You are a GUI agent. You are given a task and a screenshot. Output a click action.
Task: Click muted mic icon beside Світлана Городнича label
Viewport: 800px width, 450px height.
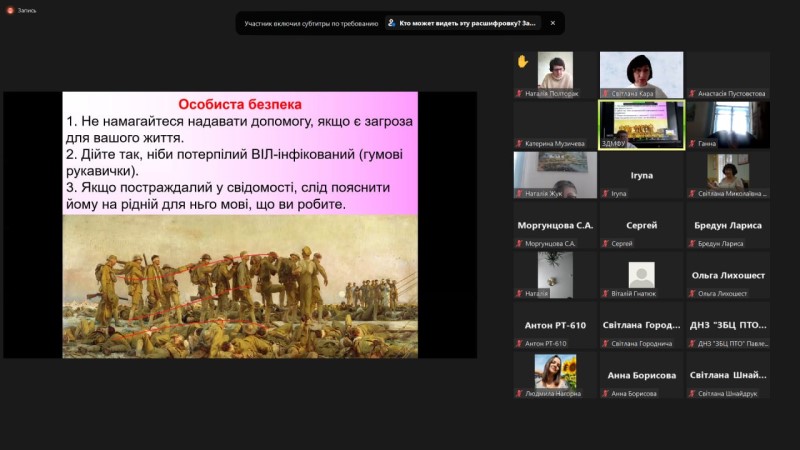606,343
